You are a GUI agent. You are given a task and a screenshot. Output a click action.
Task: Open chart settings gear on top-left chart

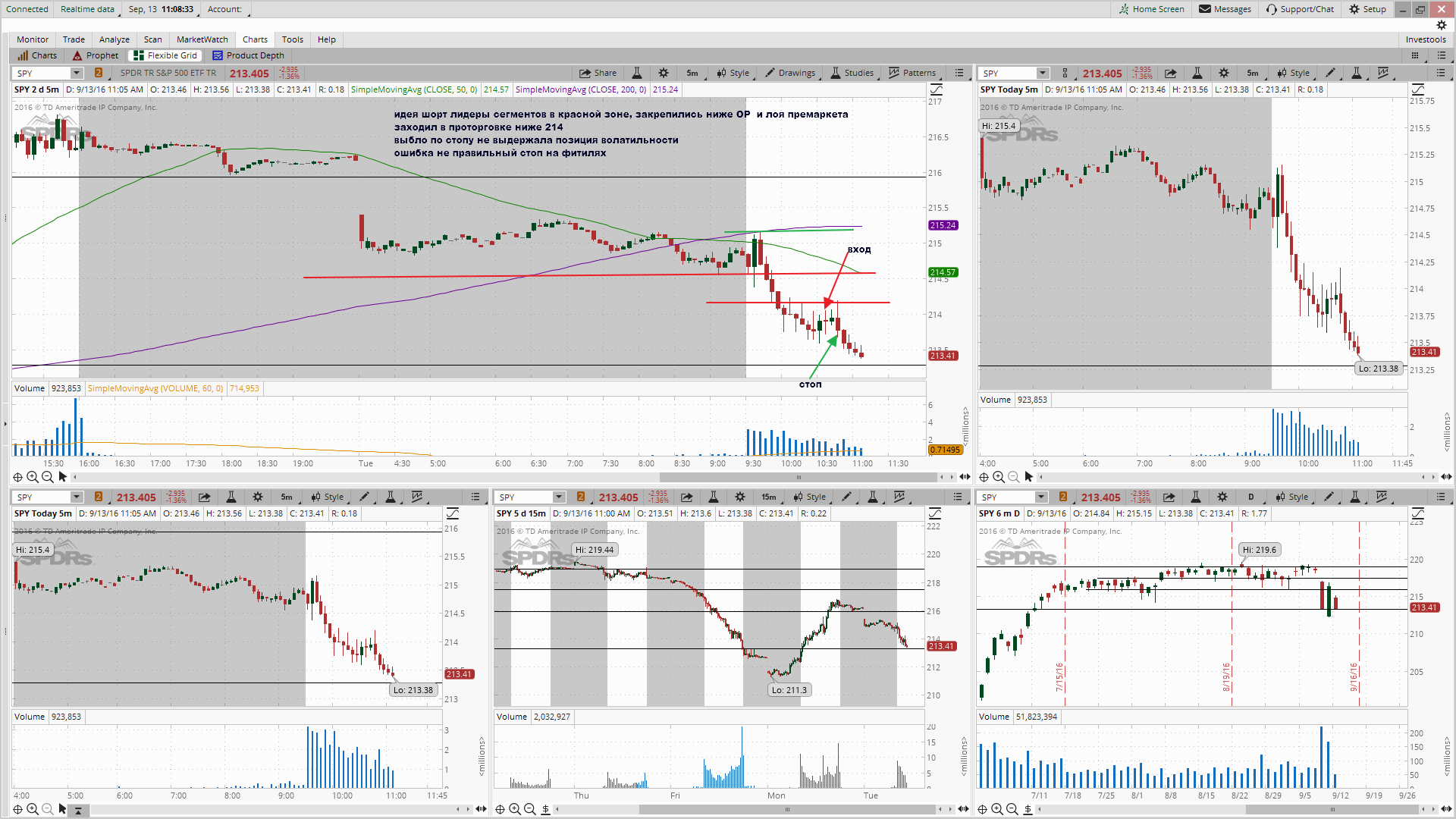[664, 73]
